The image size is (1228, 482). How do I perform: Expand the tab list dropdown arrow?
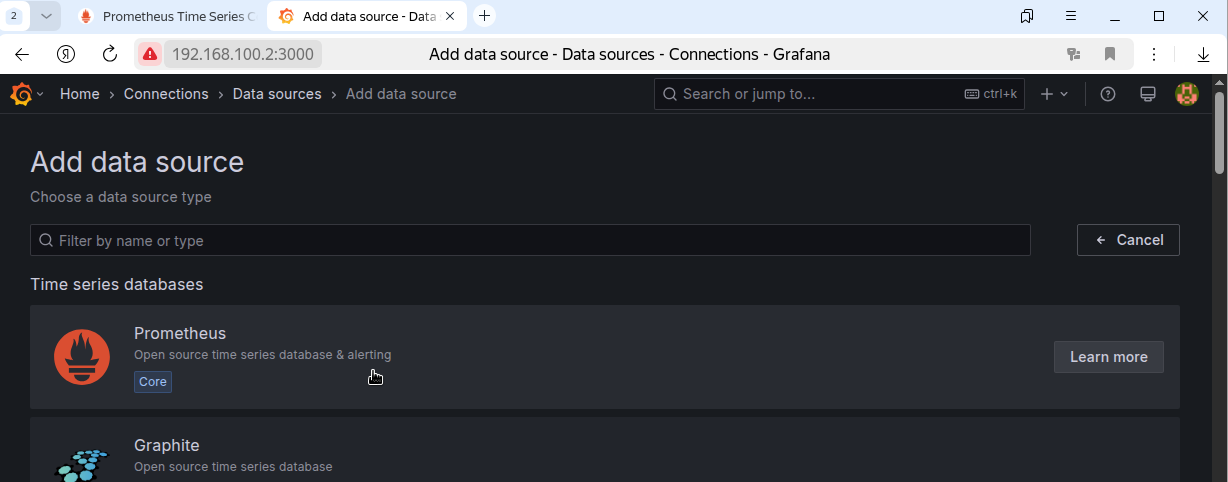point(46,16)
